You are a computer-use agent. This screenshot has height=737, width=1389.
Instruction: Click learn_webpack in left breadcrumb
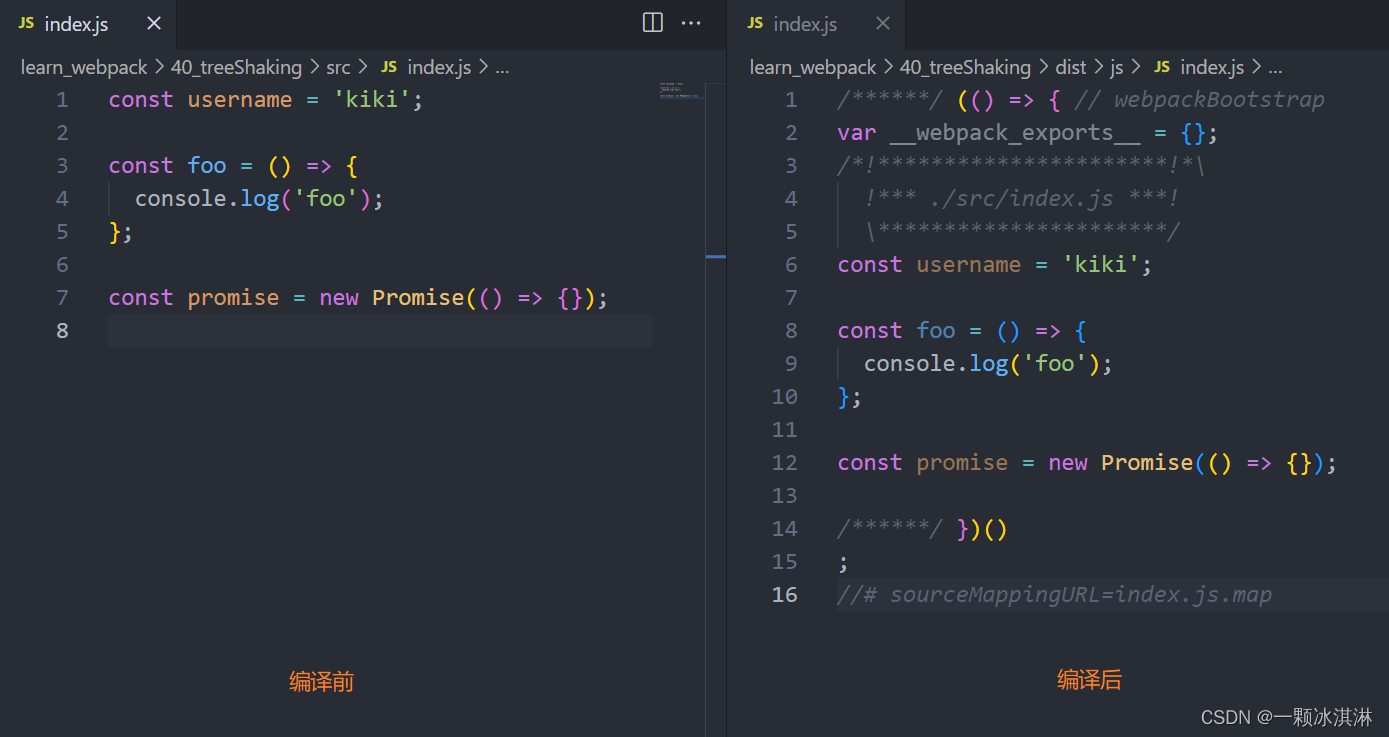[84, 67]
